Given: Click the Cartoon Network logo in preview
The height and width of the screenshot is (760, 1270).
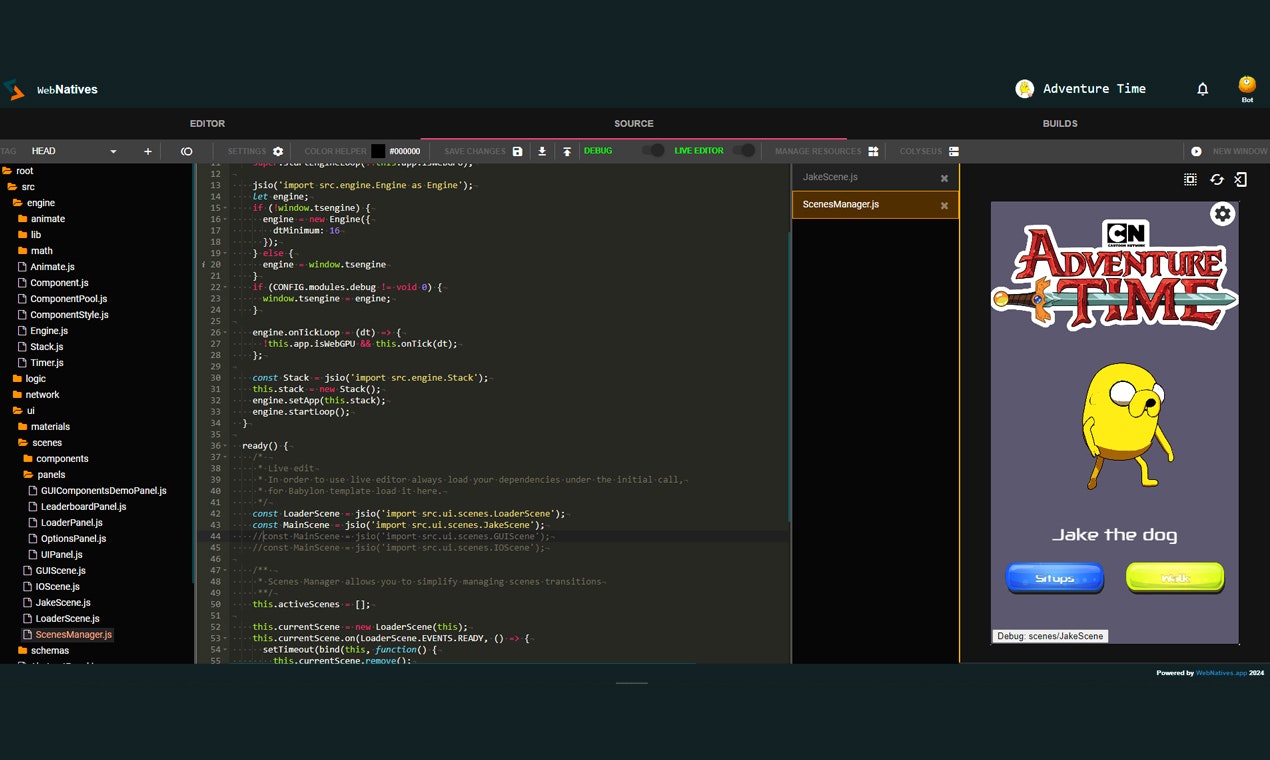Looking at the screenshot, I should tap(1125, 234).
